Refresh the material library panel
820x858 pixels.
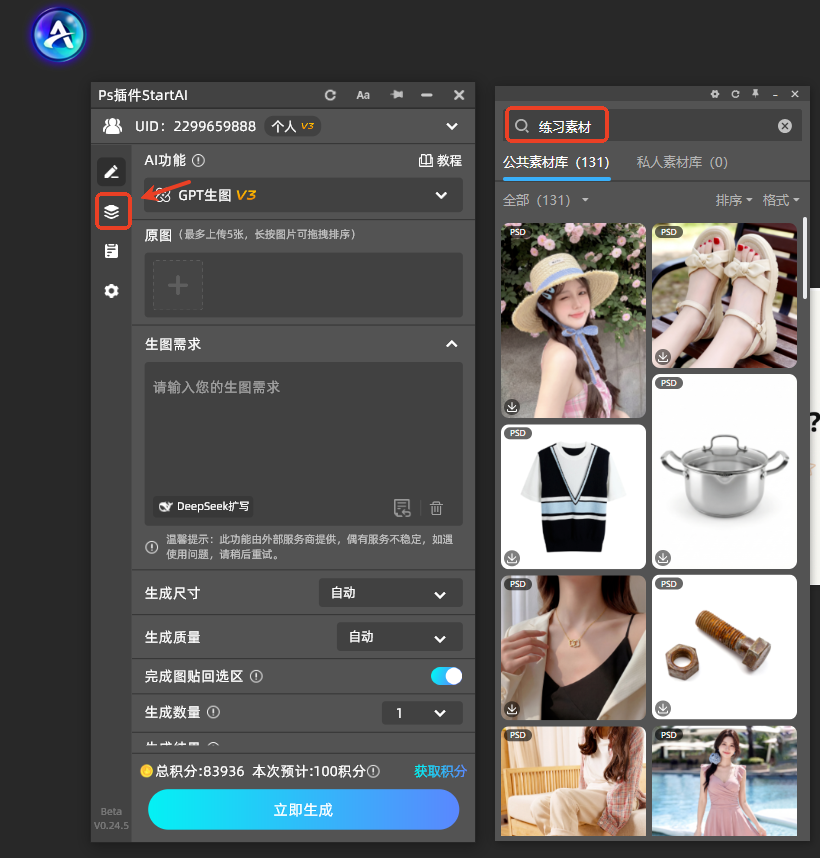tap(735, 94)
